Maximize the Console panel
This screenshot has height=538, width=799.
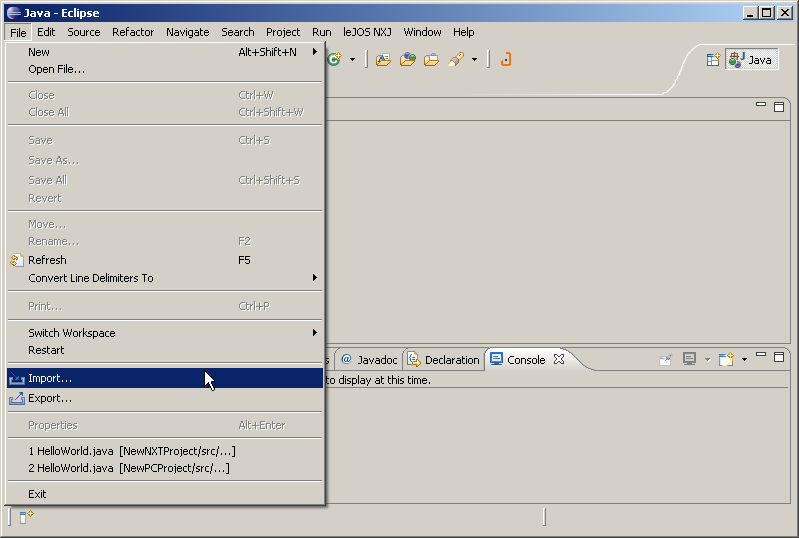(x=779, y=357)
